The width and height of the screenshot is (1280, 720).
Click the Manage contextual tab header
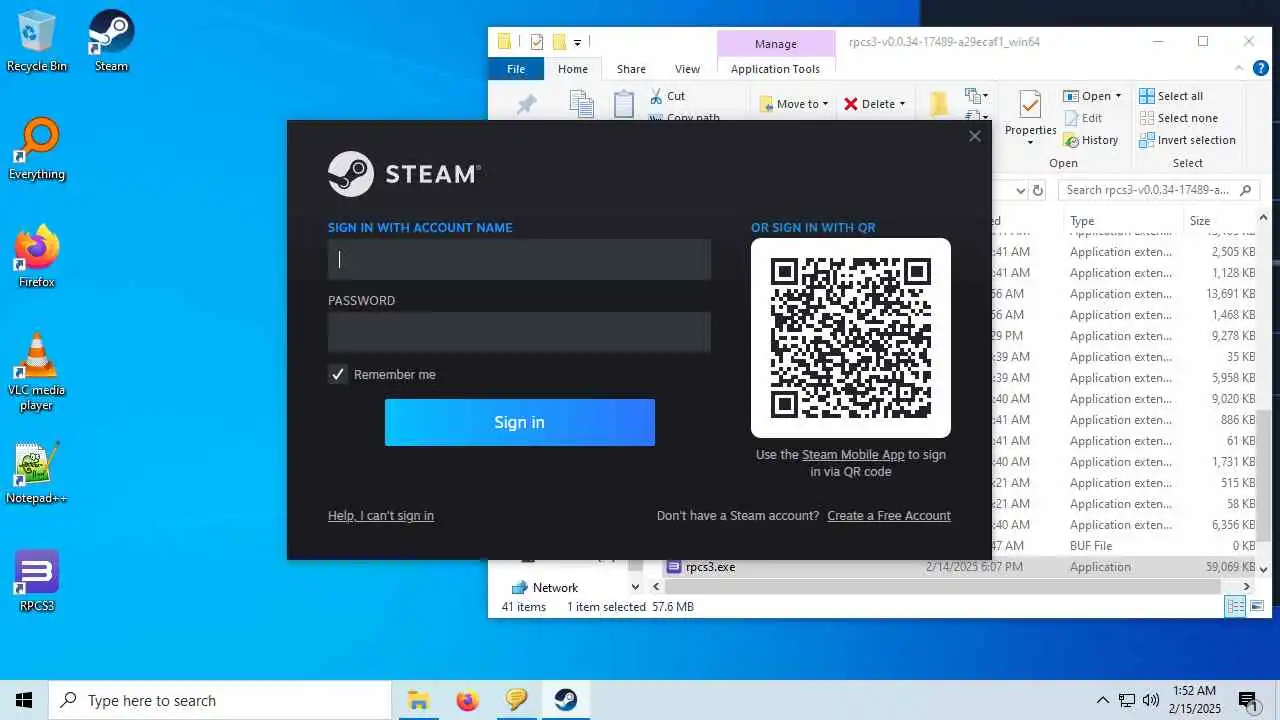pyautogui.click(x=776, y=44)
